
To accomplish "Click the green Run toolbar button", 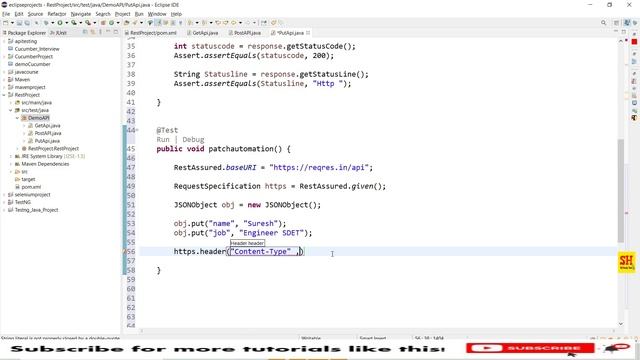I will coord(60,23).
